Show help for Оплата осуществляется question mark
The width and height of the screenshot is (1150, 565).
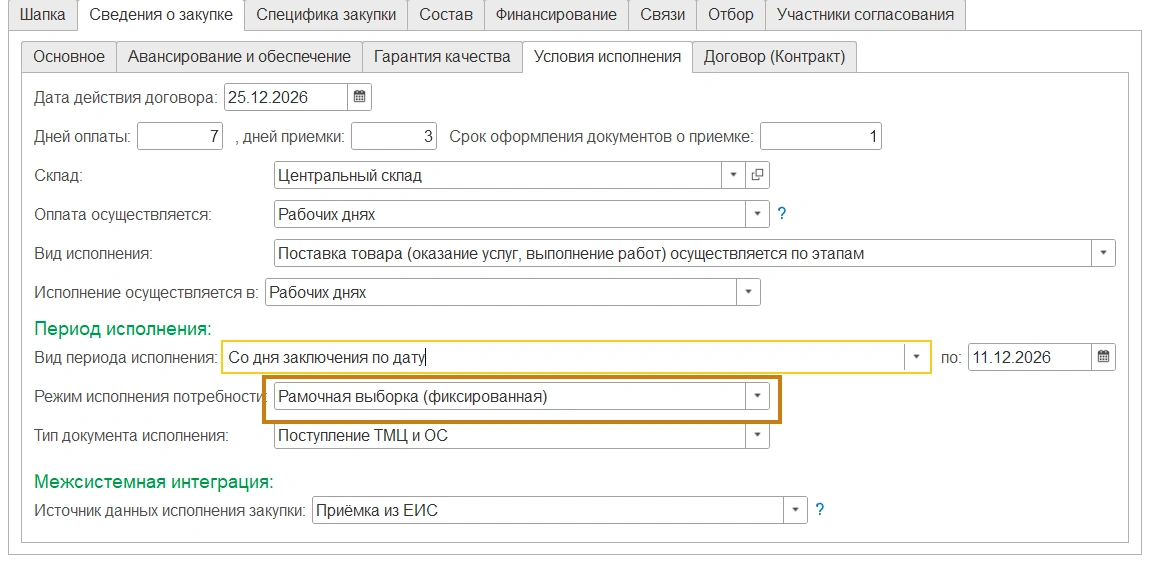[x=782, y=214]
